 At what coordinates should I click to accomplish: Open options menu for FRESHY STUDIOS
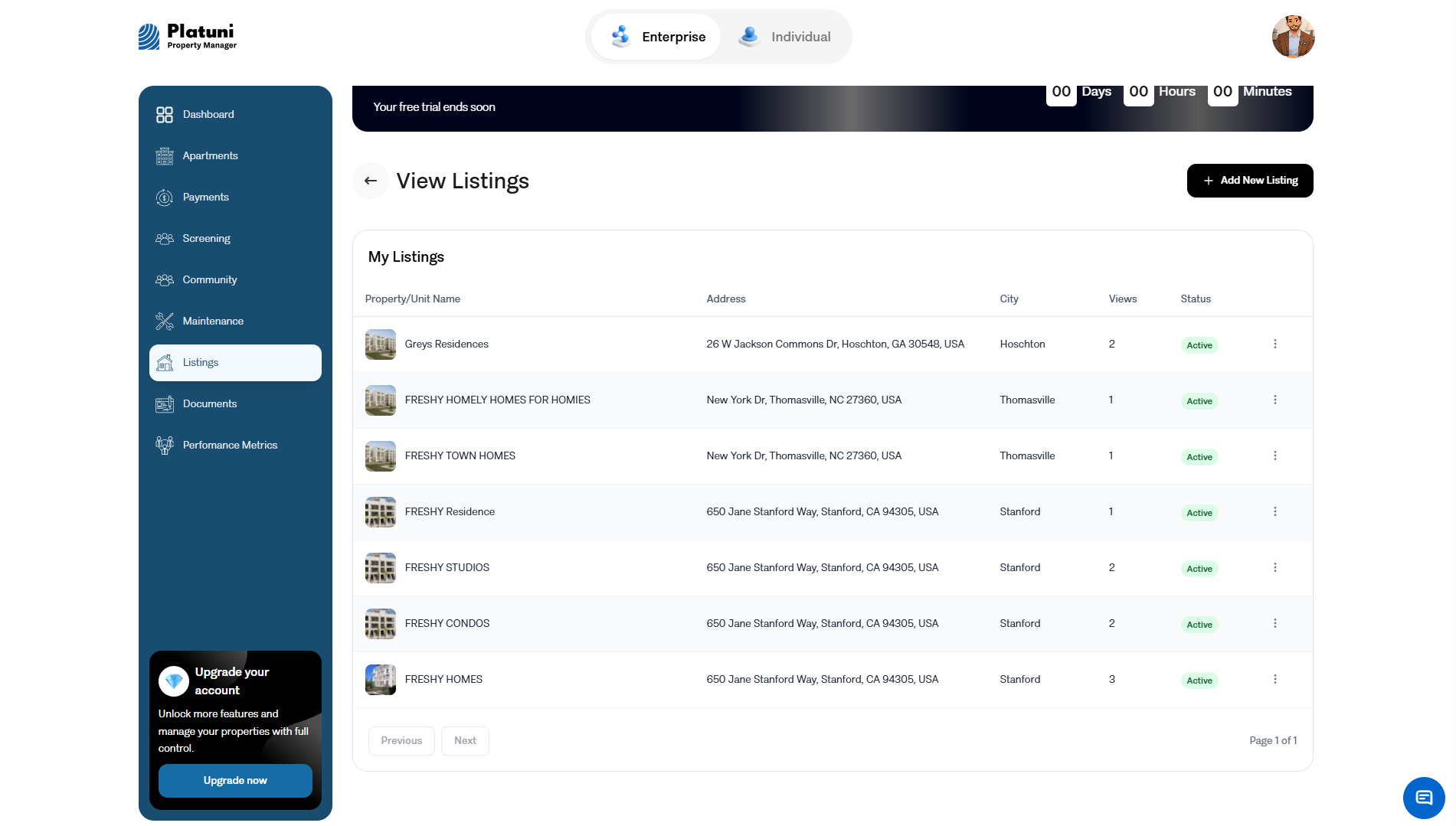(1275, 568)
